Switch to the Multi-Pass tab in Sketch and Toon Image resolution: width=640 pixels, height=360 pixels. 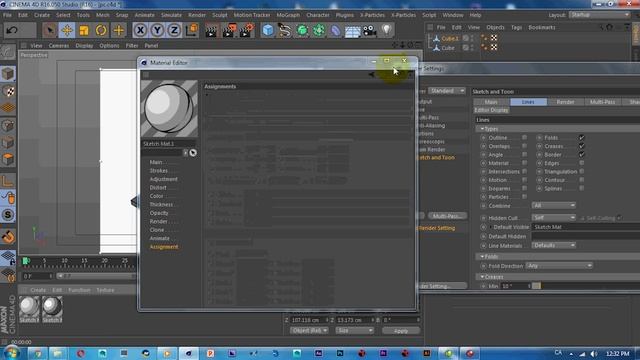pyautogui.click(x=602, y=102)
